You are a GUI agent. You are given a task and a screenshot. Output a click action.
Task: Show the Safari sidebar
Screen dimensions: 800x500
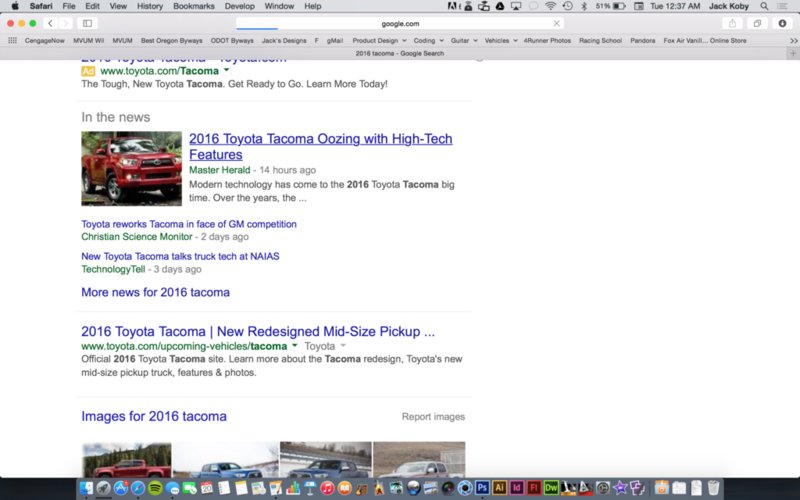tap(88, 23)
